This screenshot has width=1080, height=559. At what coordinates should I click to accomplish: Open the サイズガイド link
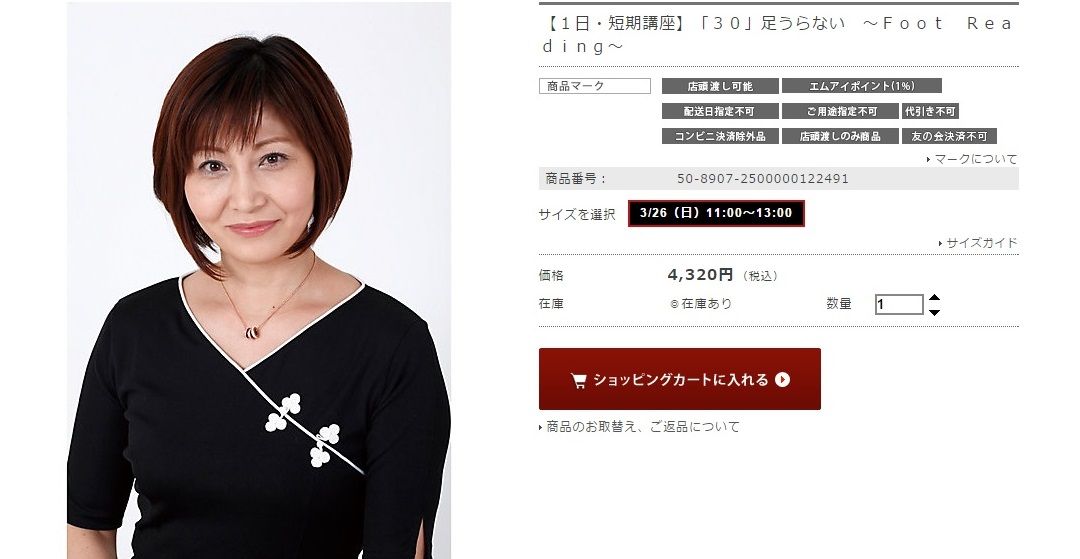tap(978, 243)
